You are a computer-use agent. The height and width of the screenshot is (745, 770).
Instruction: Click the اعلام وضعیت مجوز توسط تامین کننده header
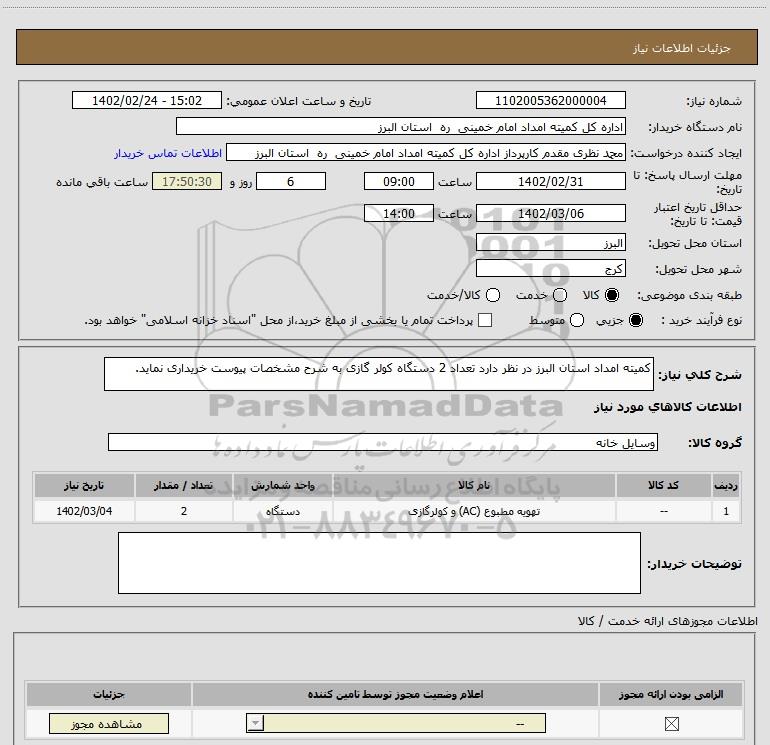click(x=395, y=694)
